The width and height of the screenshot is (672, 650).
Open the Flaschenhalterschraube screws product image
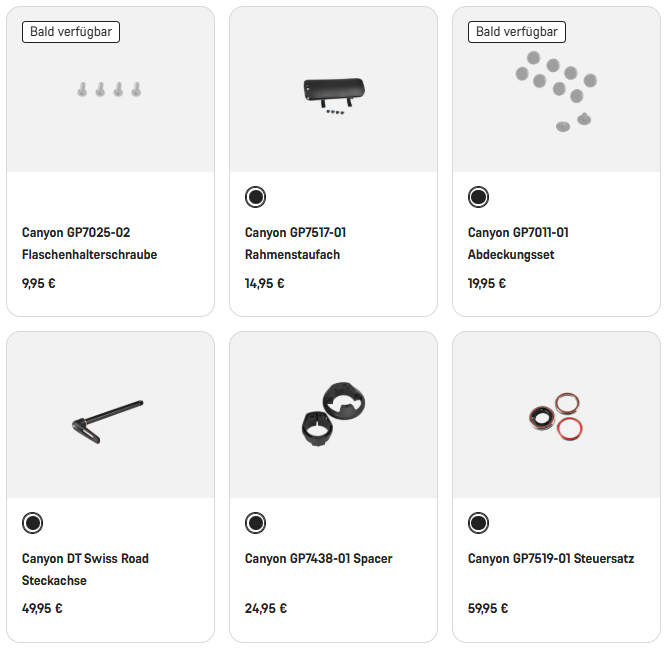(x=110, y=89)
